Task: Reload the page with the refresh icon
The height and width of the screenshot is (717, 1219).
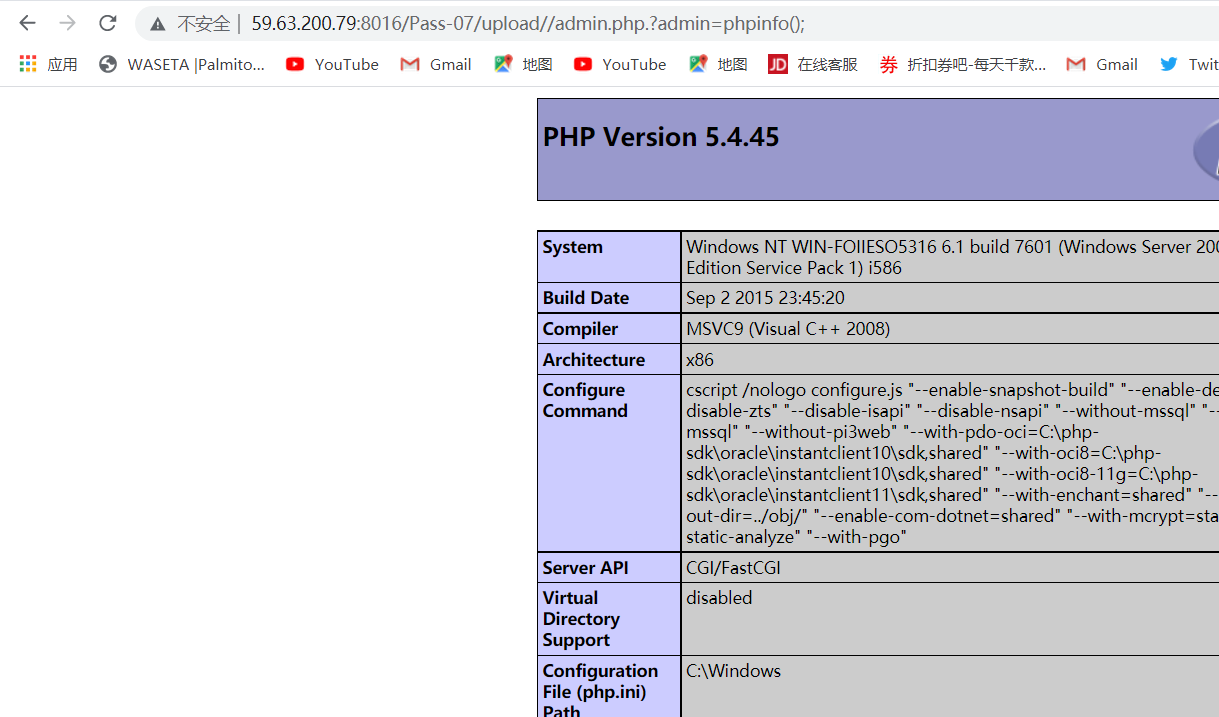Action: point(108,23)
